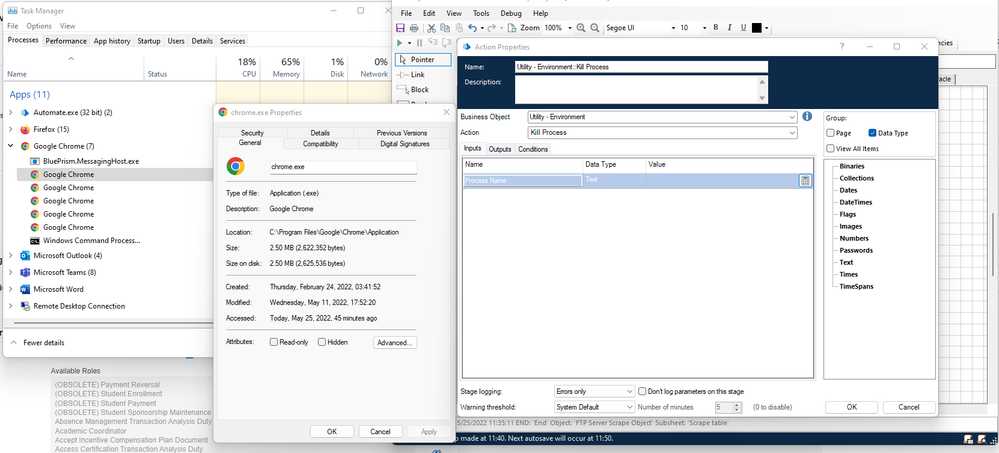Viewport: 999px width, 453px height.
Task: Select Collections in the data type tree
Action: (856, 178)
